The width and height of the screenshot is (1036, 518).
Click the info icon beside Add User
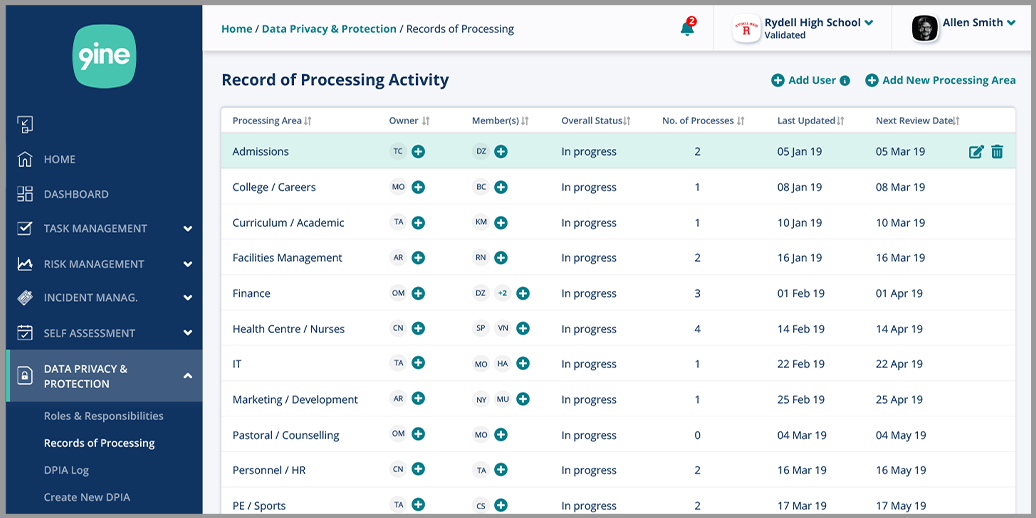845,81
